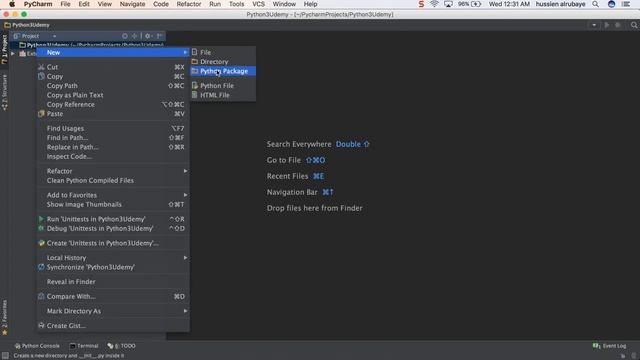Choose Show Image Thumbnails
640x360 pixels.
tap(113, 204)
